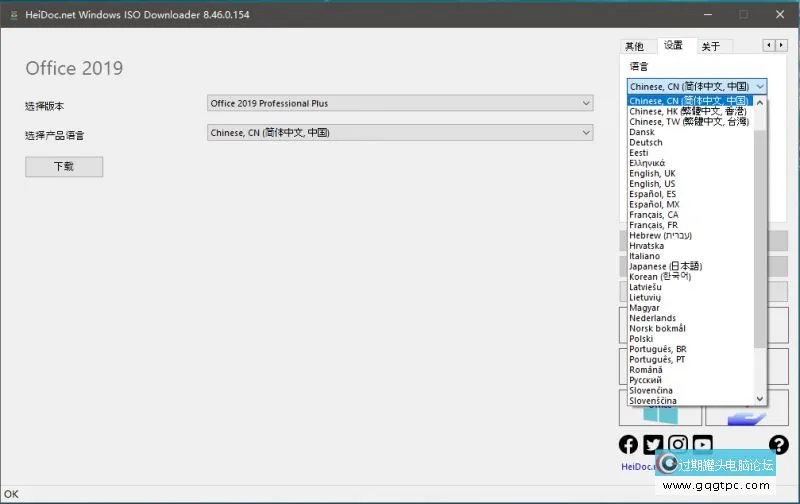The image size is (800, 504).
Task: Click the help question mark icon
Action: 778,445
